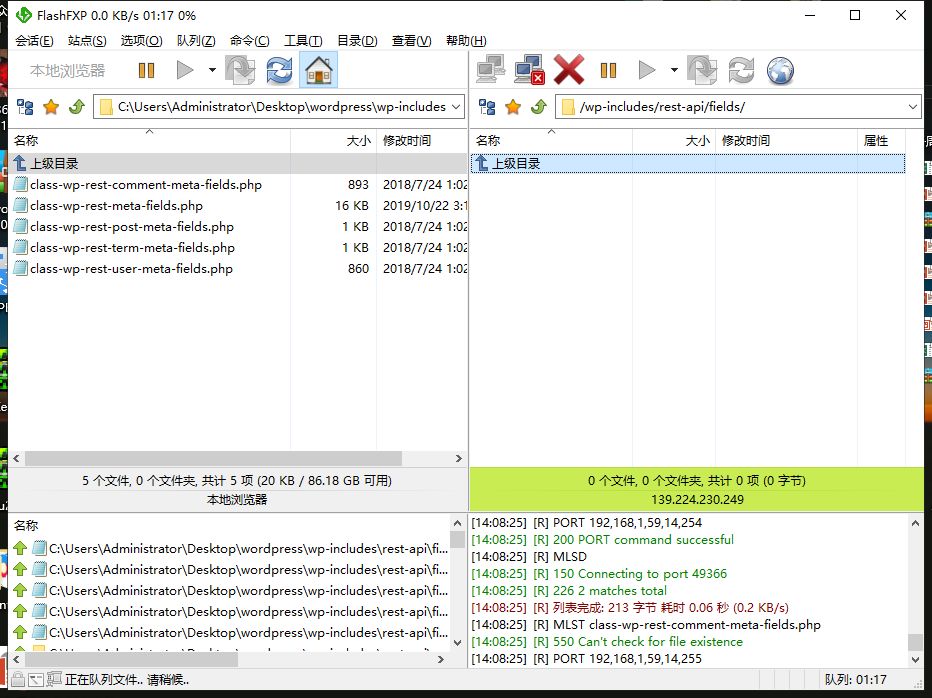This screenshot has width=932, height=698.
Task: Sort remote files by 大小 column
Action: (673, 140)
